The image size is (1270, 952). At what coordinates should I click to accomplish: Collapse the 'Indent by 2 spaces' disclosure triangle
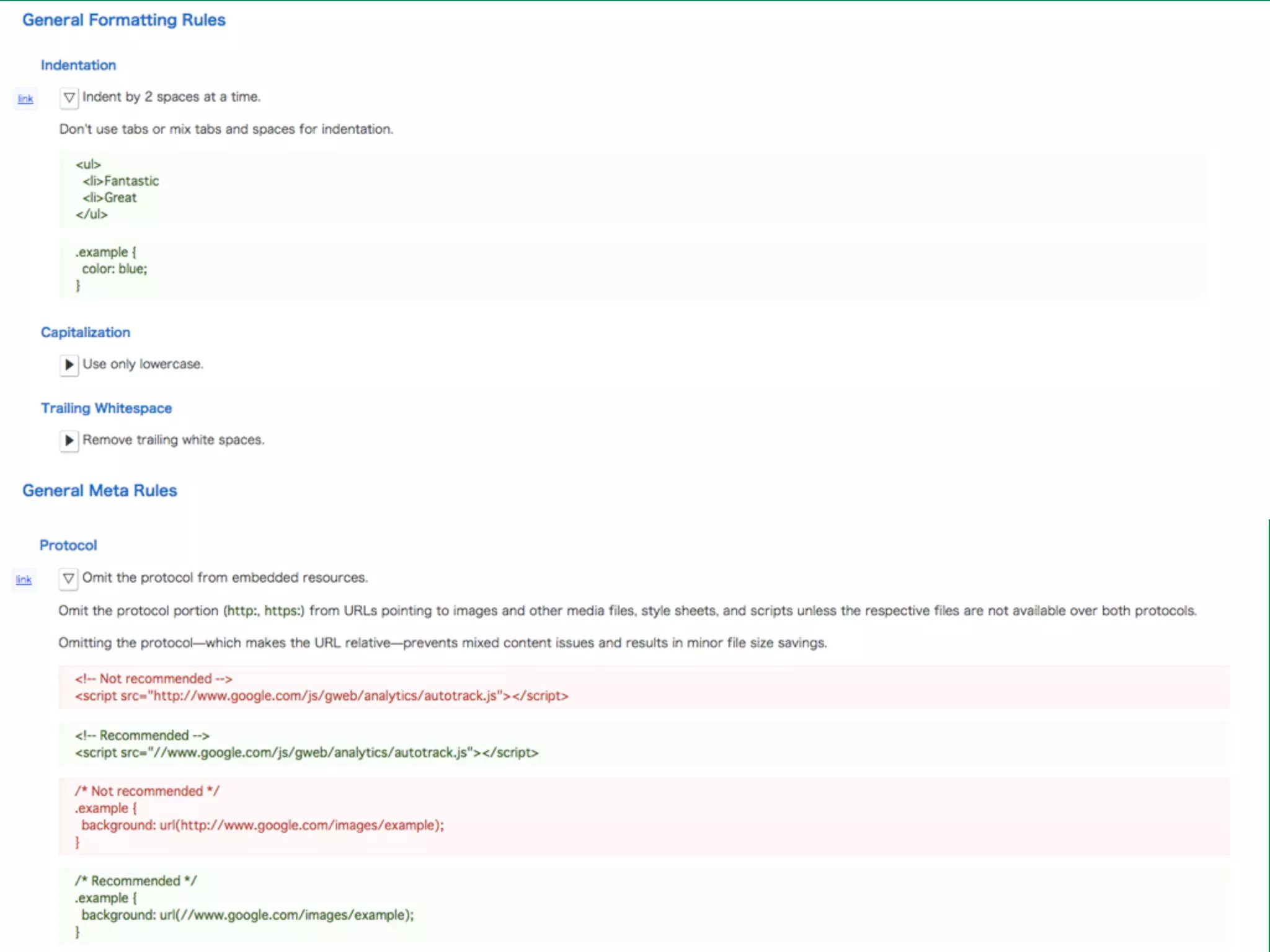point(69,98)
